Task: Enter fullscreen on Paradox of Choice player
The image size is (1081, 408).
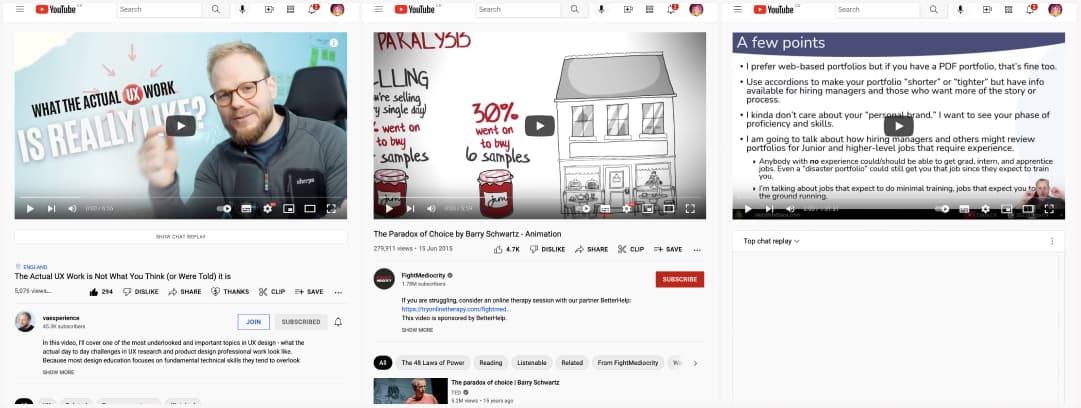Action: (690, 208)
